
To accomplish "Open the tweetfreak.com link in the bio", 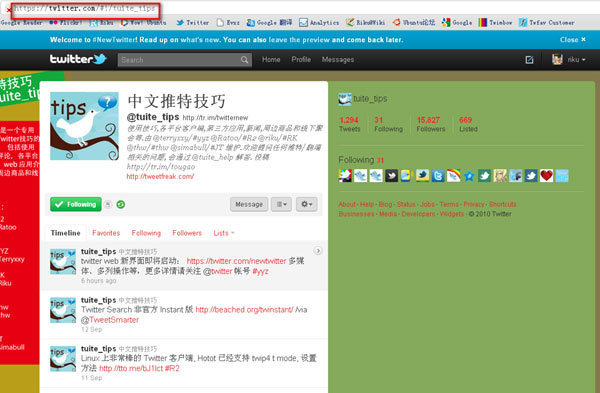I will pyautogui.click(x=160, y=176).
